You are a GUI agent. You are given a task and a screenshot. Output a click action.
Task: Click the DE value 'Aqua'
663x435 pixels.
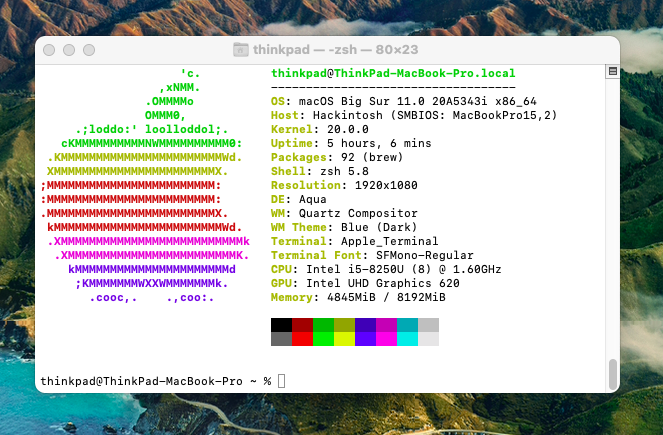pos(312,199)
